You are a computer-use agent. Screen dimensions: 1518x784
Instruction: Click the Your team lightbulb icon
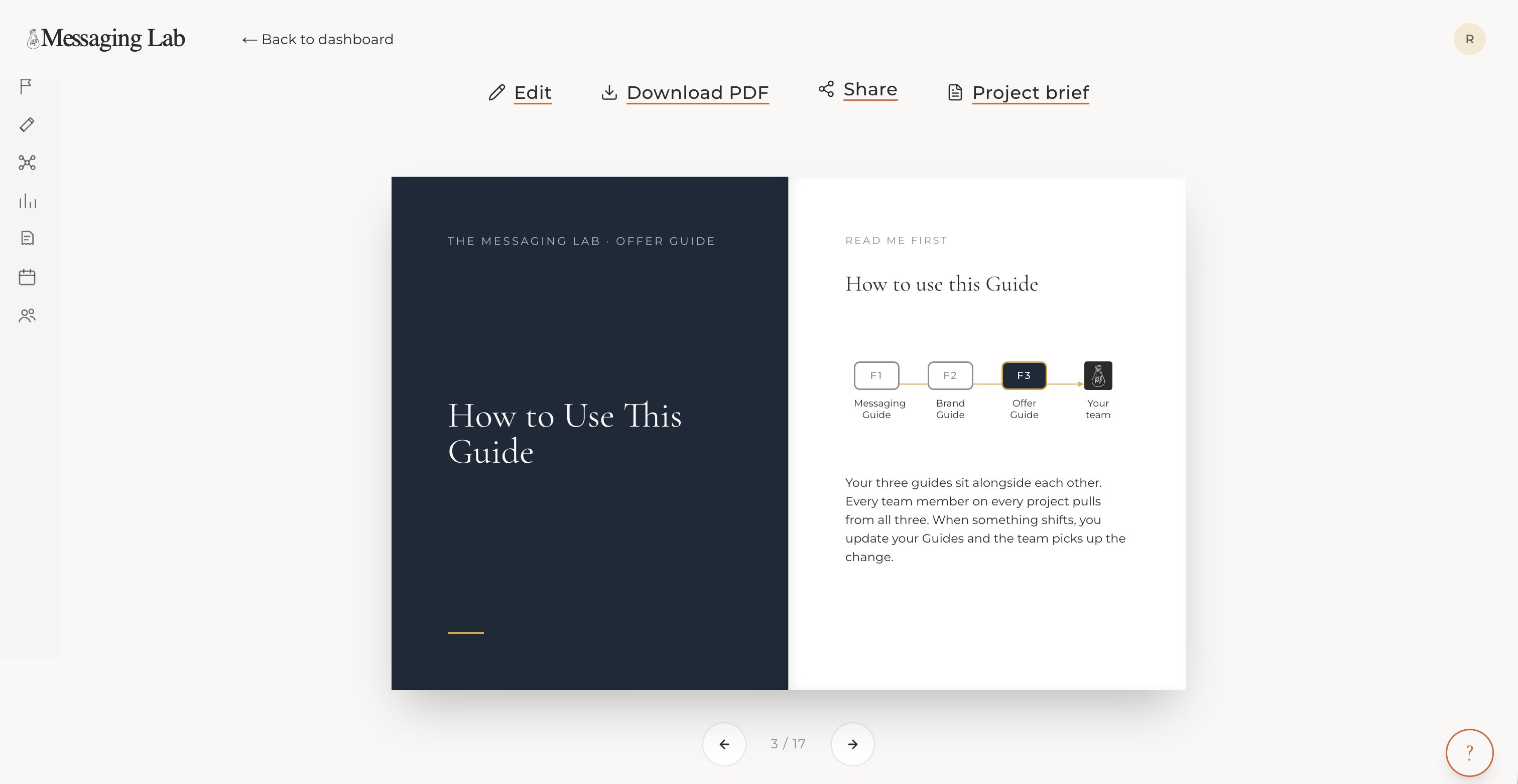[1098, 376]
